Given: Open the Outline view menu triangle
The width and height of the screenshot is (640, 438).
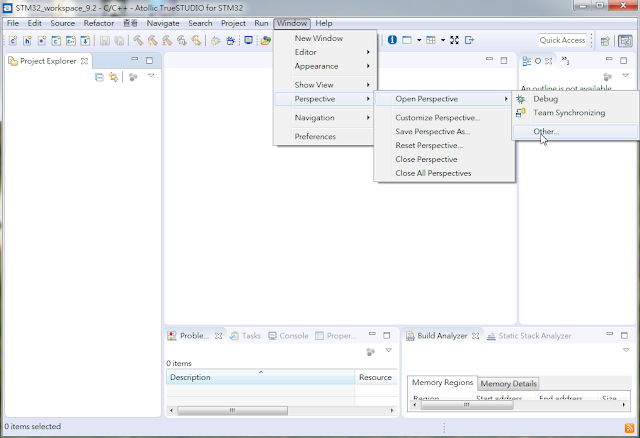Looking at the screenshot, I should pyautogui.click(x=625, y=76).
